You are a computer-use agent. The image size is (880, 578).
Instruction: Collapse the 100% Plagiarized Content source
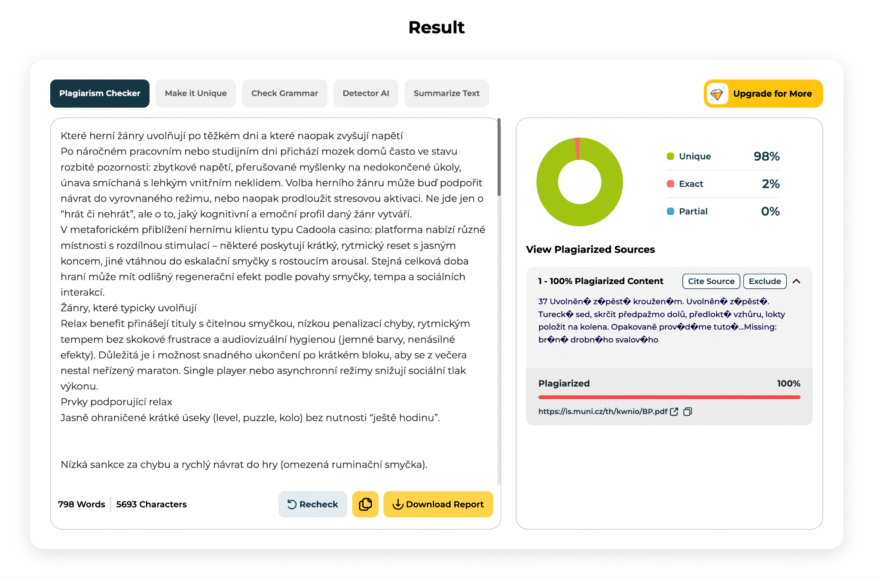pos(797,281)
